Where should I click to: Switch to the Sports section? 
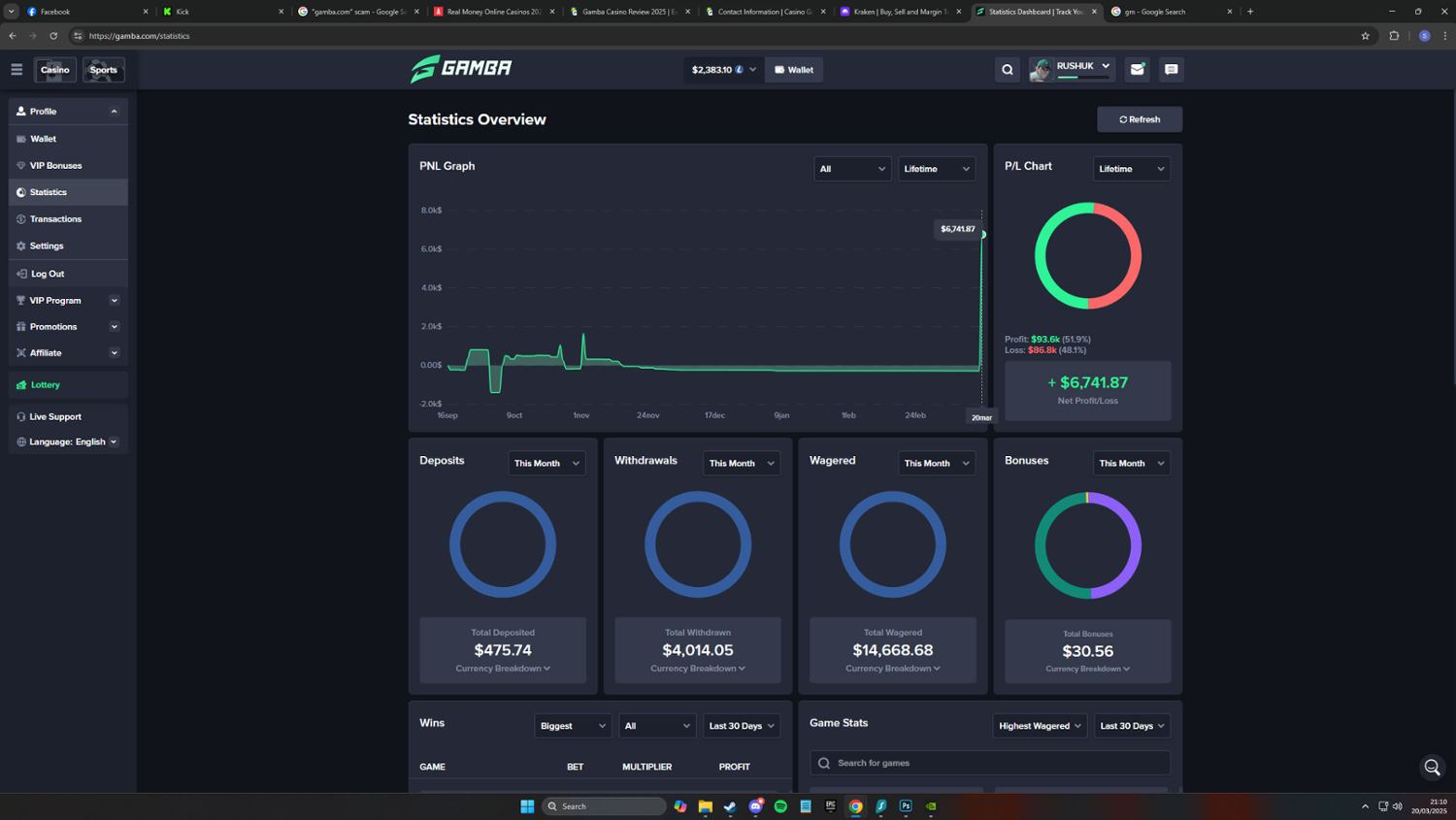click(103, 70)
